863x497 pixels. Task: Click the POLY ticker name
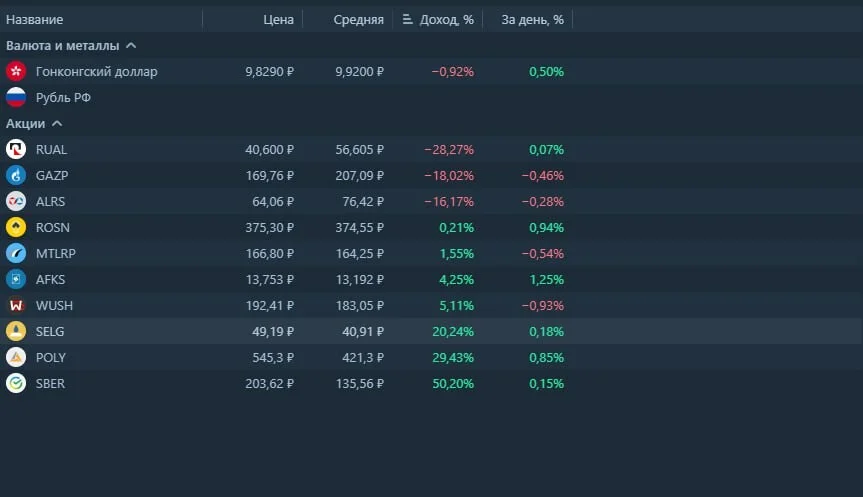pos(51,358)
